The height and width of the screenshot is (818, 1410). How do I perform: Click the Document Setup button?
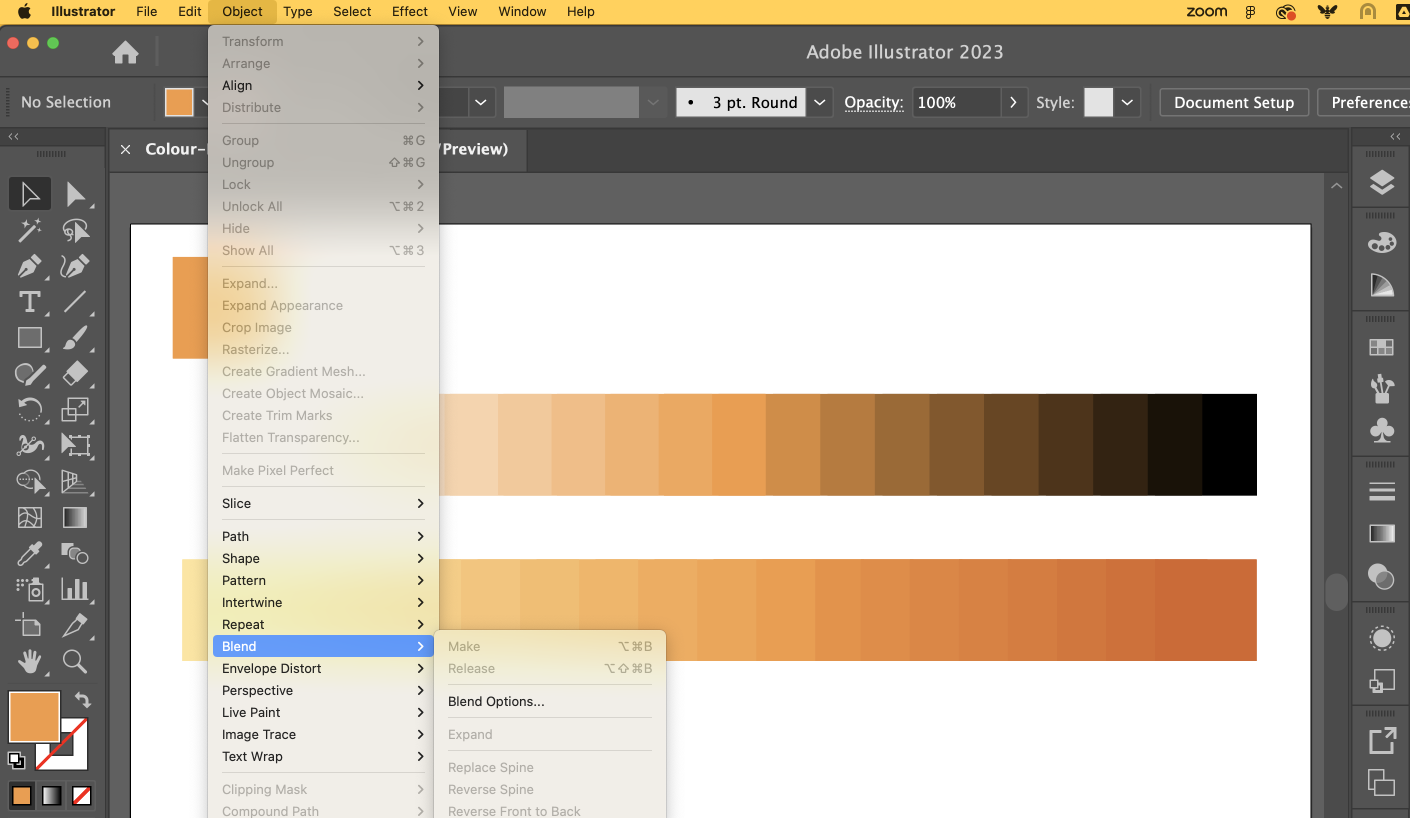click(x=1234, y=102)
